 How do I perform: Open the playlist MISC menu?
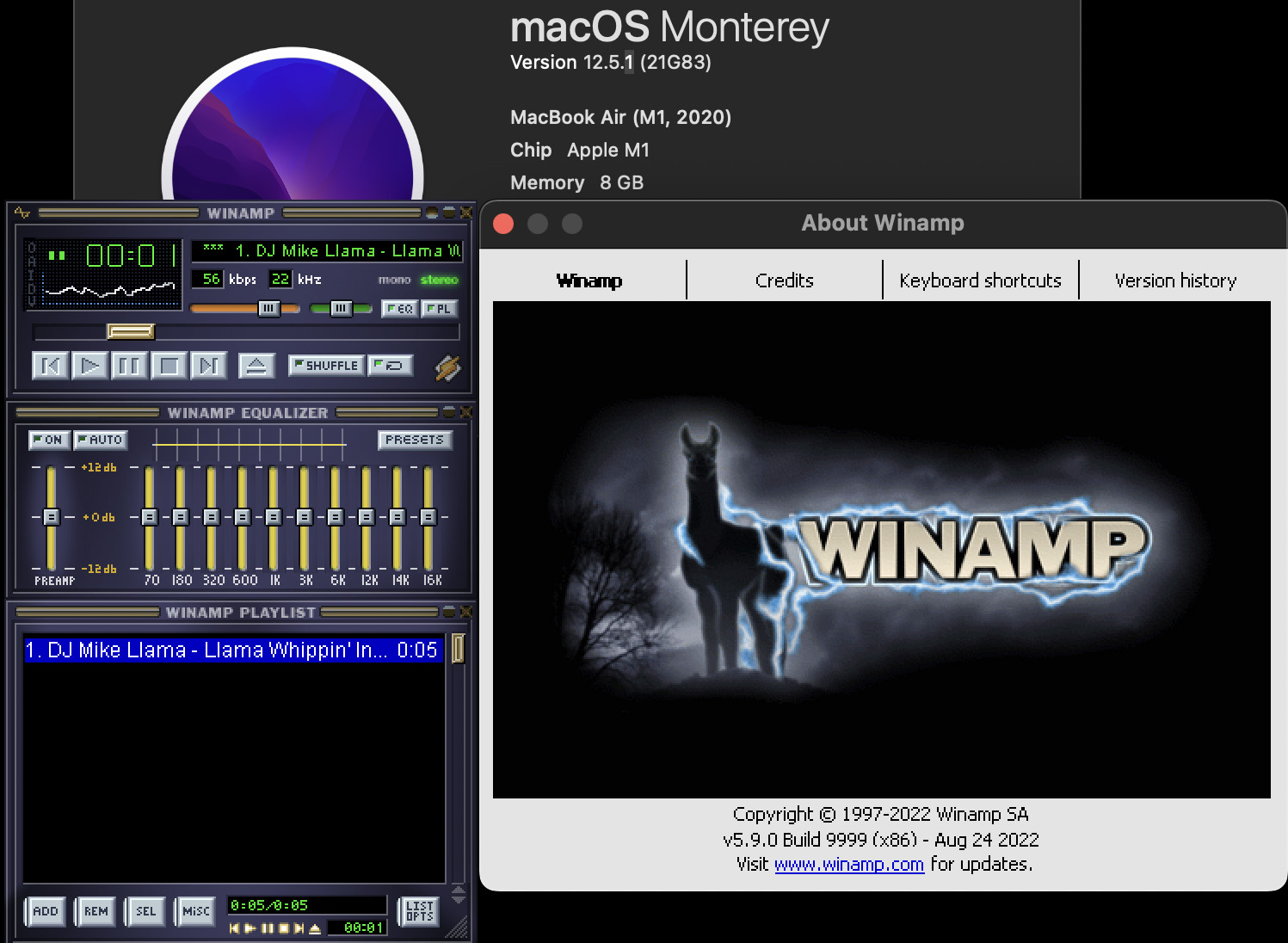195,911
